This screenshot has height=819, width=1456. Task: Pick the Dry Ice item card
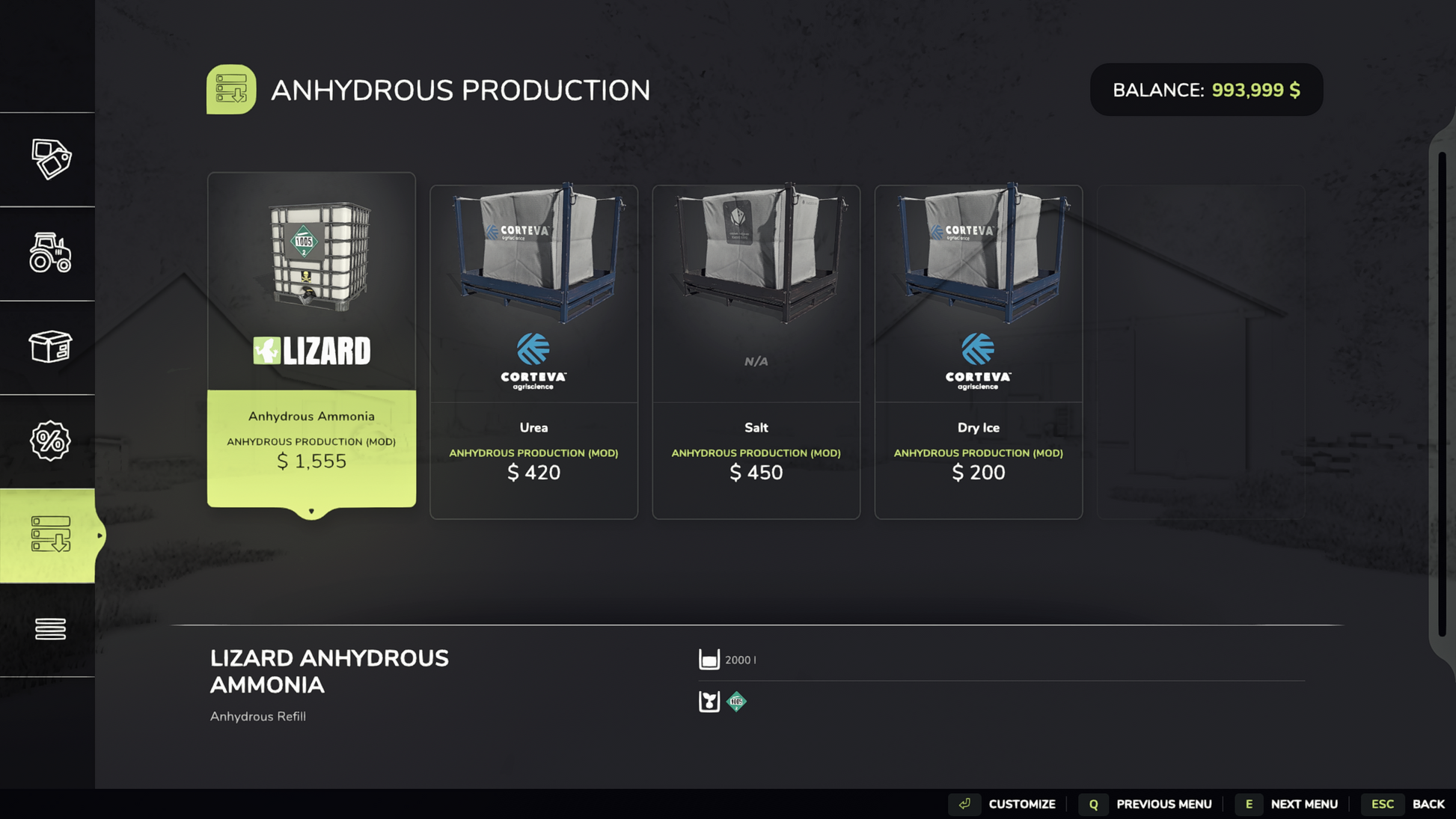978,352
